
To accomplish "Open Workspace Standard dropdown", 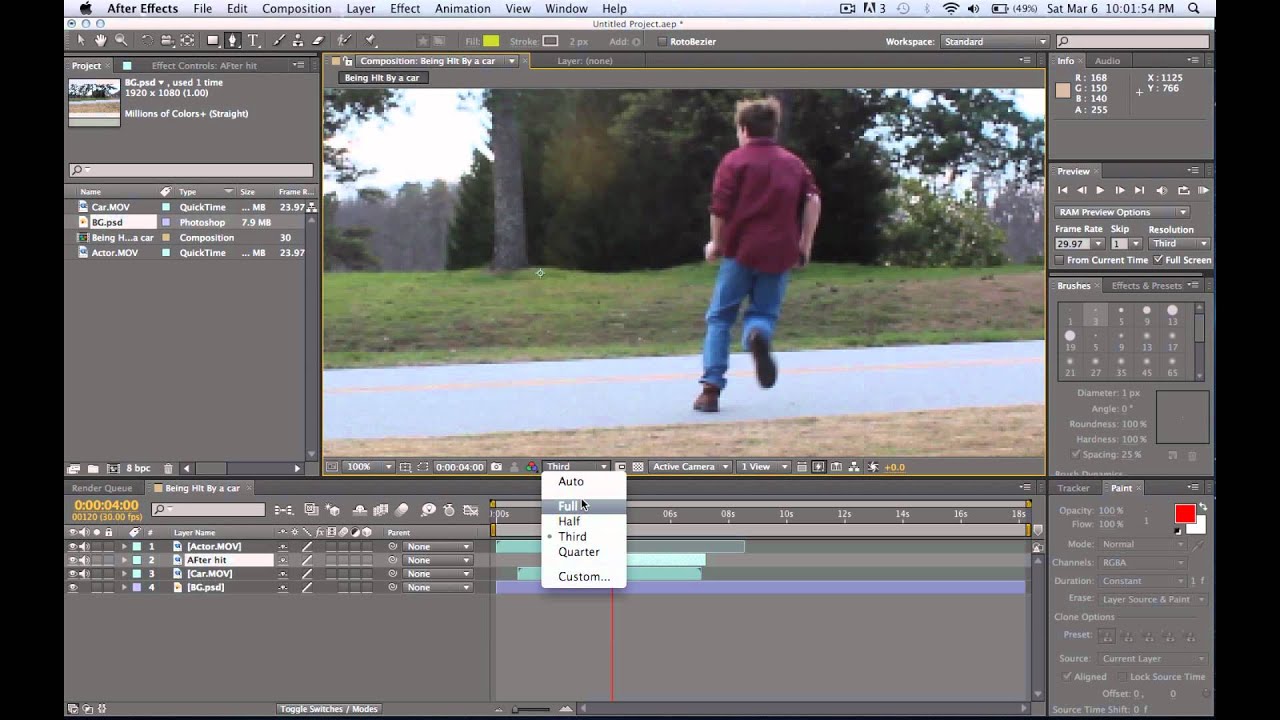I will [993, 42].
